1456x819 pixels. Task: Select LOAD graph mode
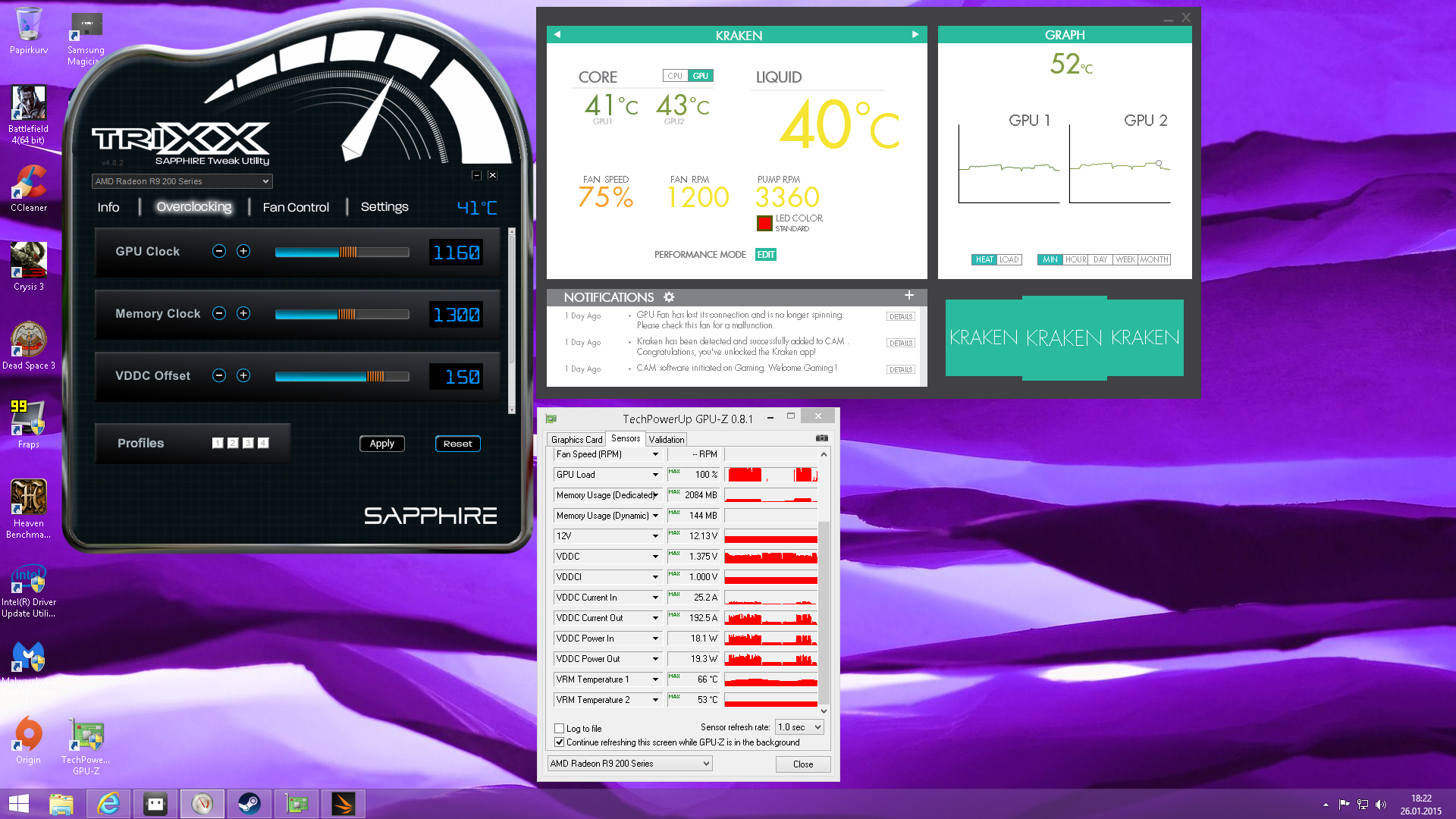(1009, 259)
